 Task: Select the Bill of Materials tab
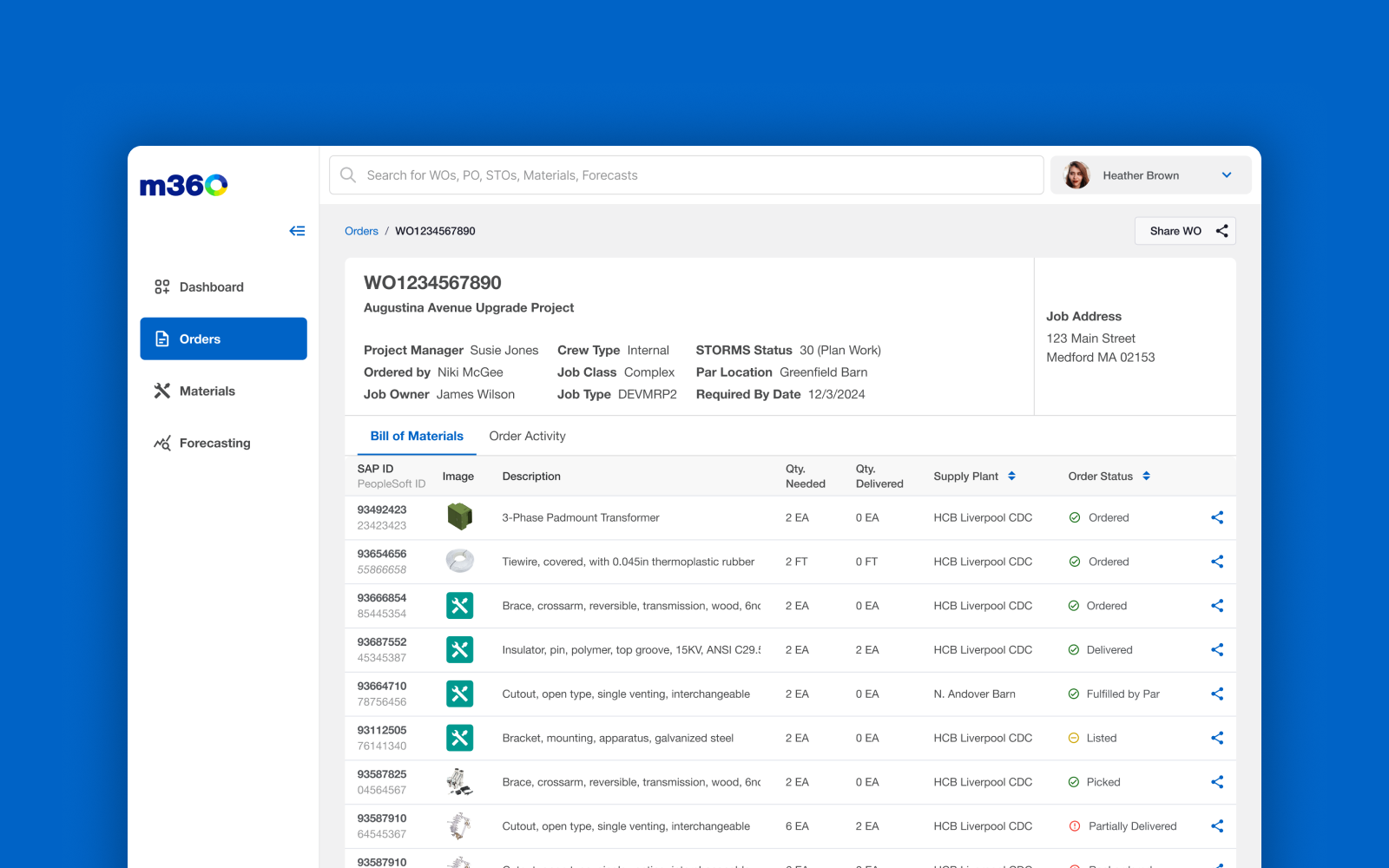point(417,436)
